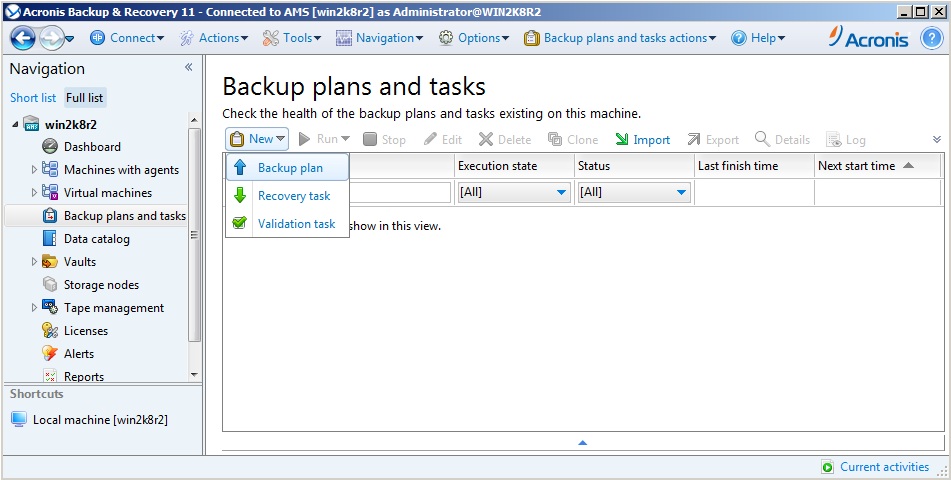Click the Export toolbar button

tap(713, 140)
